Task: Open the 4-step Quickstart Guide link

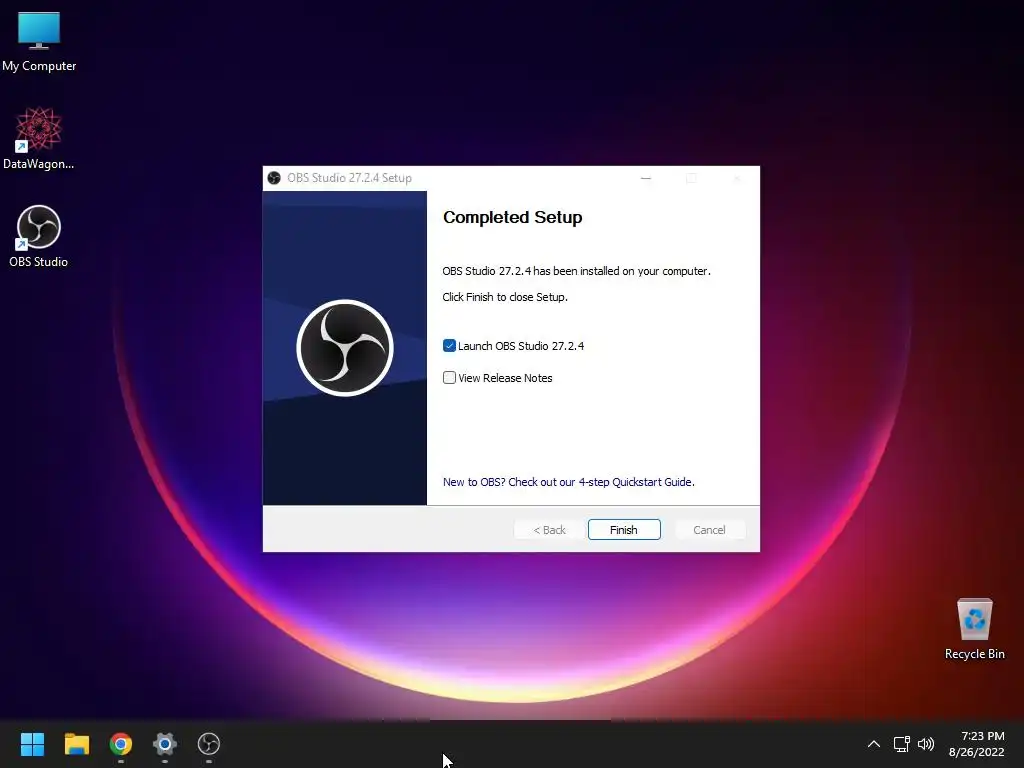Action: pyautogui.click(x=568, y=482)
